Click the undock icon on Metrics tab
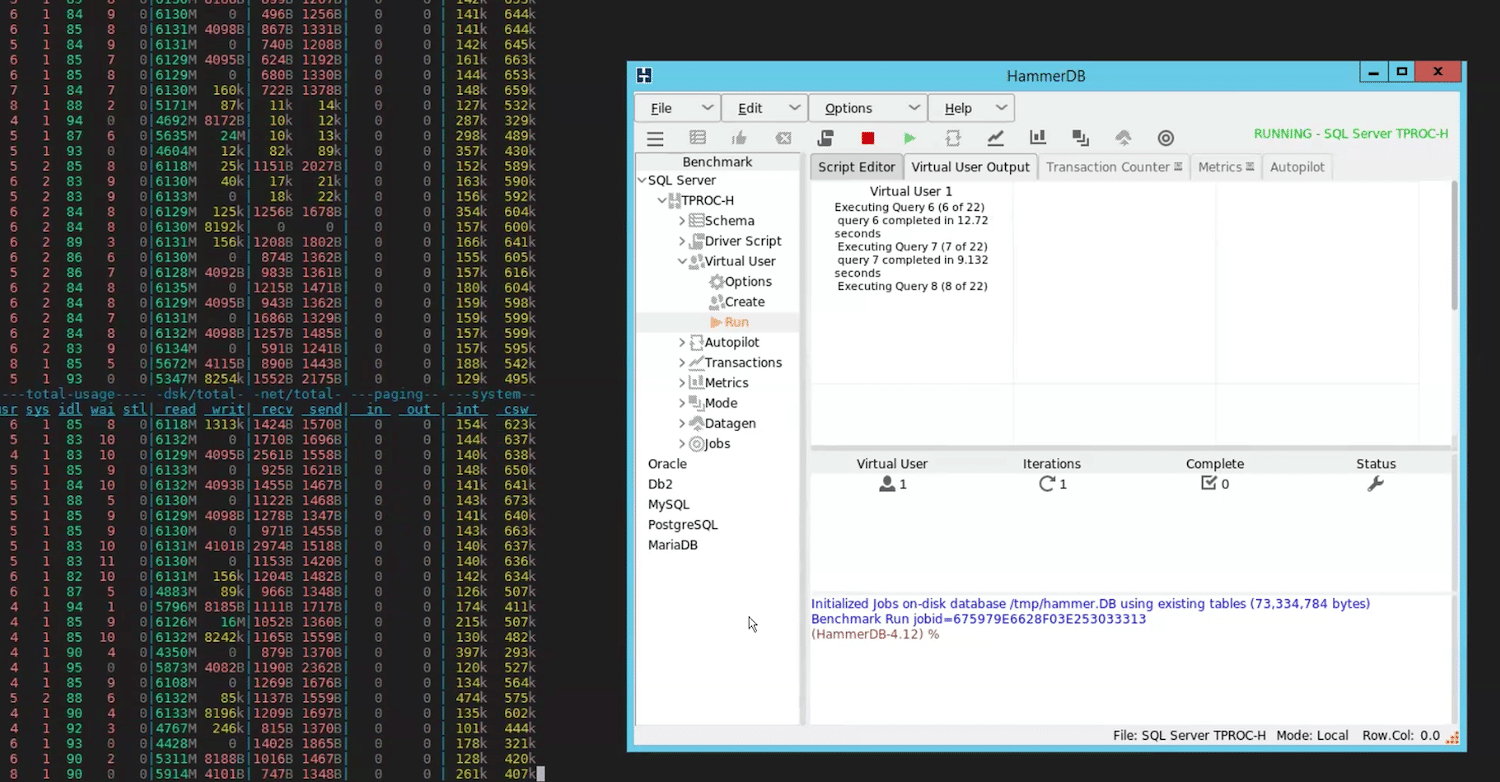 (1250, 167)
